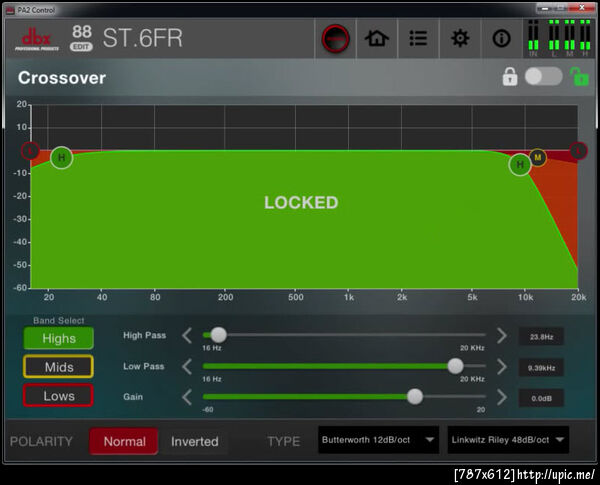This screenshot has width=600, height=485.
Task: Increase High Pass with right arrow
Action: coord(502,336)
